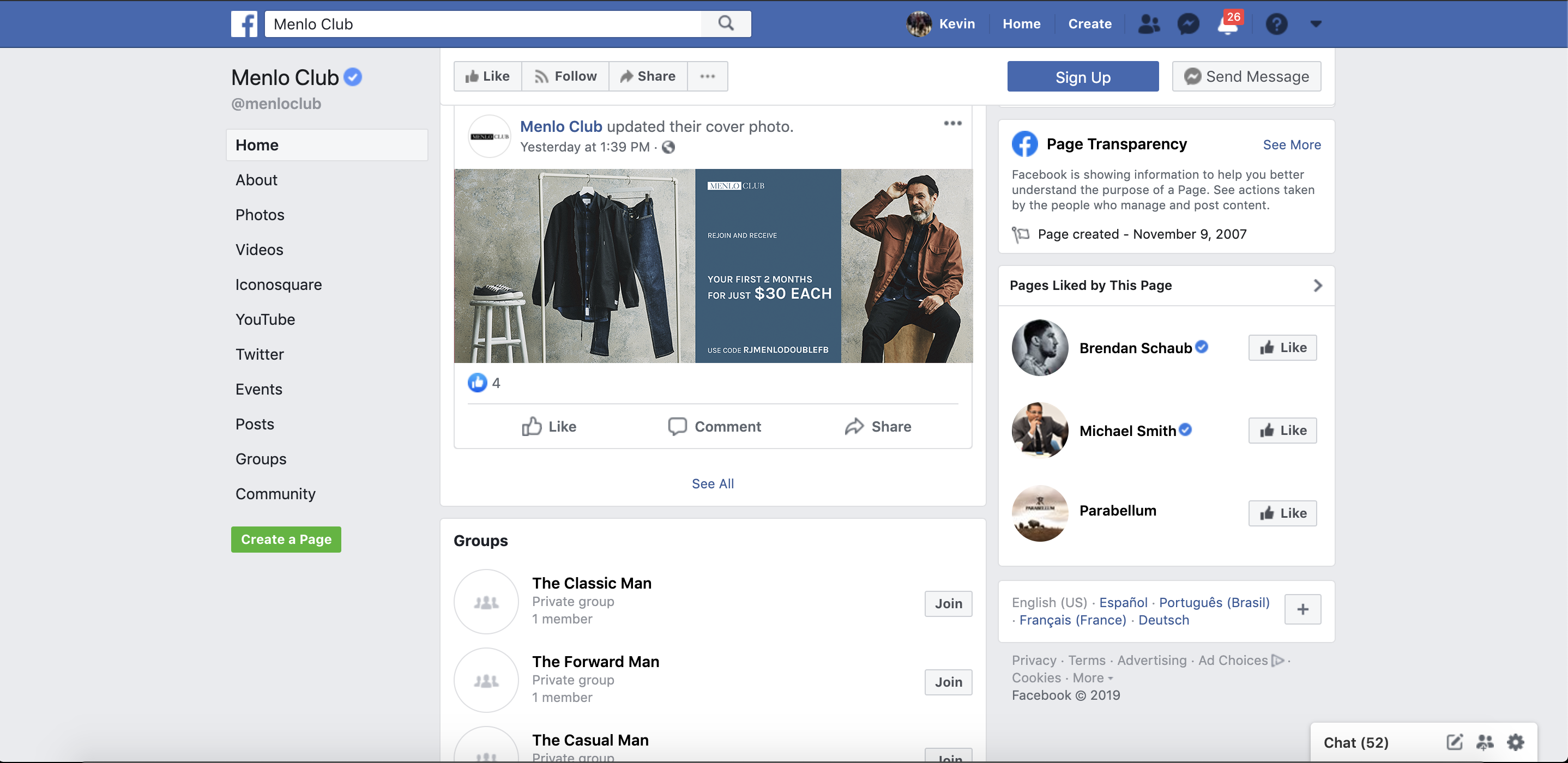
Task: Open See More for Page Transparency
Action: 1292,145
